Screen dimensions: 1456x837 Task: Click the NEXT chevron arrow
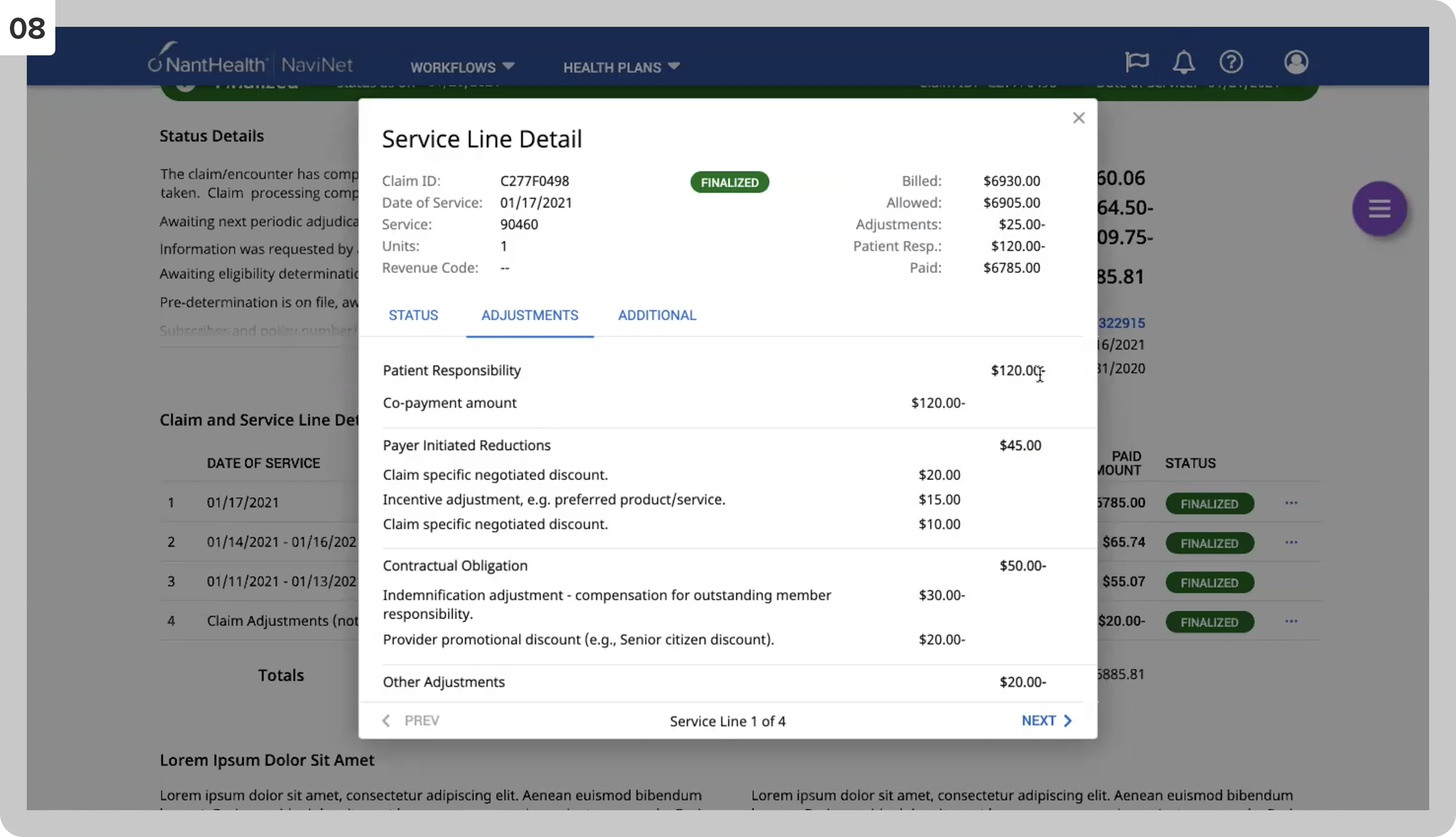(1068, 721)
